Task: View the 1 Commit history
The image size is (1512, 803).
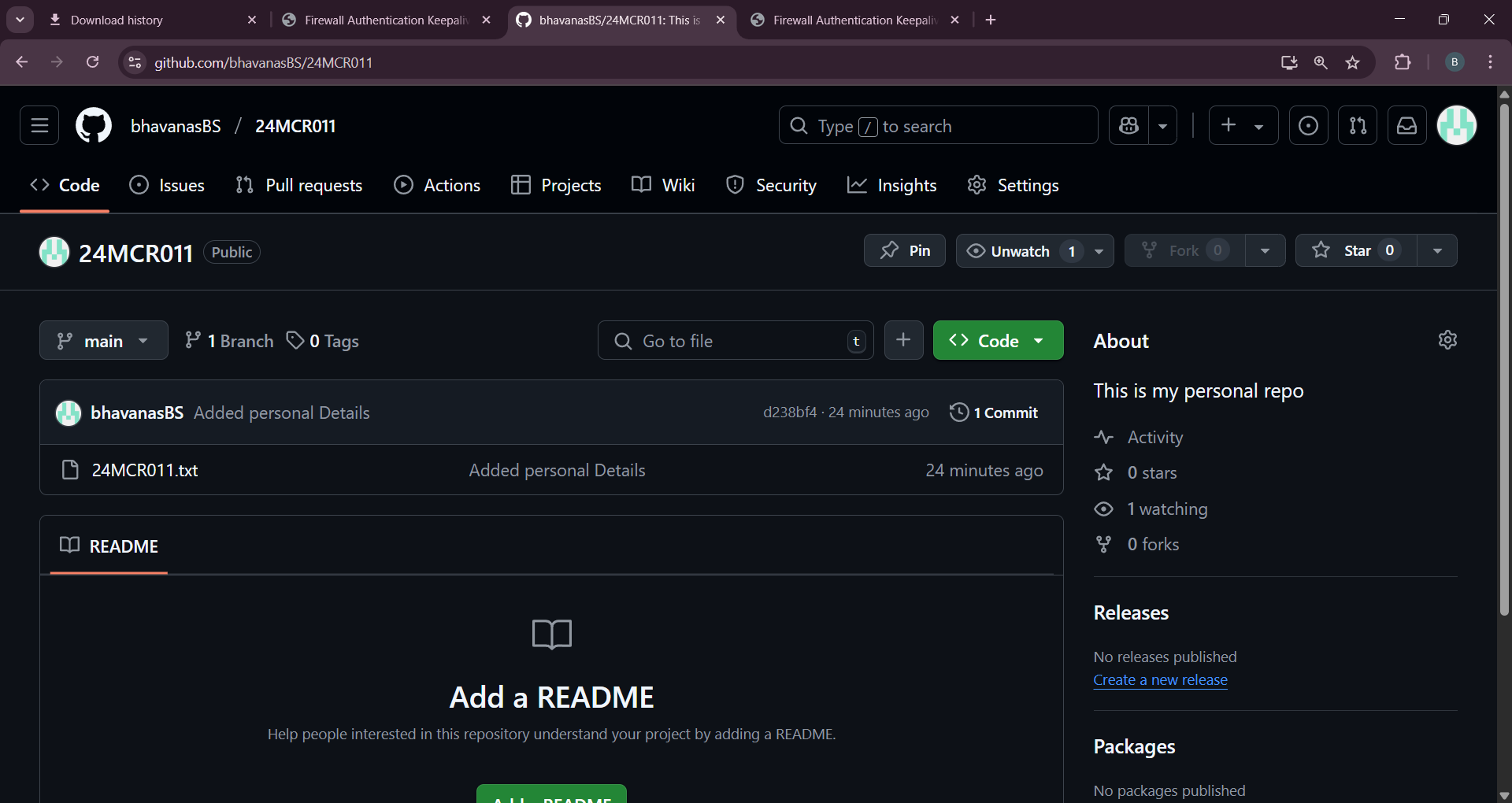Action: 994,413
